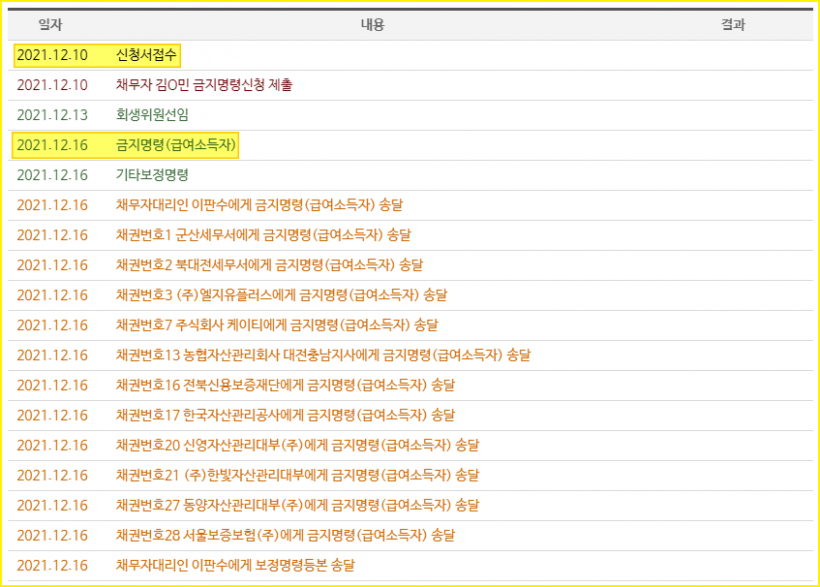
Task: Select 채권번호16 전북신용보증재단 row
Action: coord(411,386)
